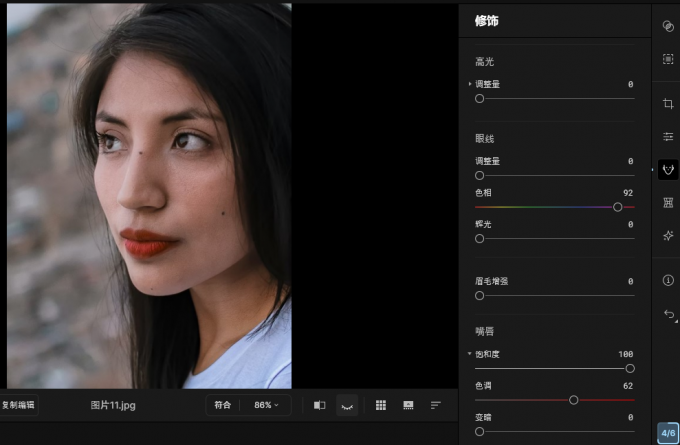Screen dimensions: 680x445
Task: Click the 眉毛增强 label
Action: point(491,281)
